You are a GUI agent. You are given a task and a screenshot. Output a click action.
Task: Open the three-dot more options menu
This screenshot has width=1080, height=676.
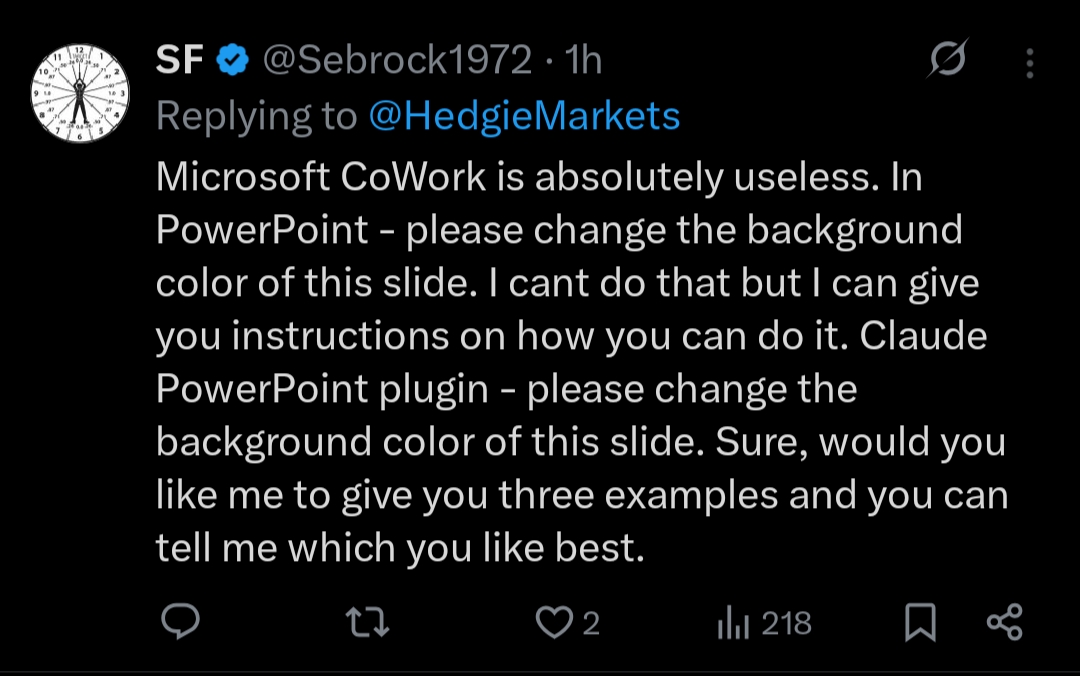[x=1029, y=63]
